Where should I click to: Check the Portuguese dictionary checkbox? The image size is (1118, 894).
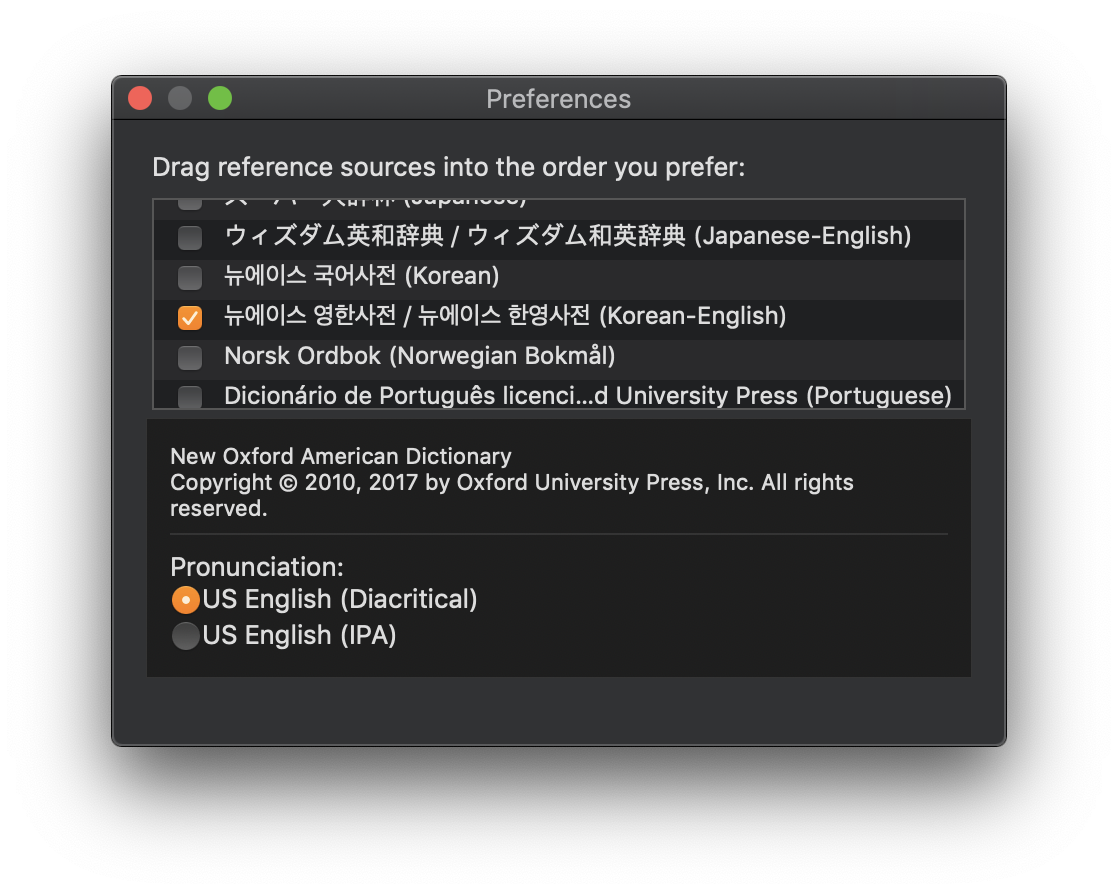190,396
